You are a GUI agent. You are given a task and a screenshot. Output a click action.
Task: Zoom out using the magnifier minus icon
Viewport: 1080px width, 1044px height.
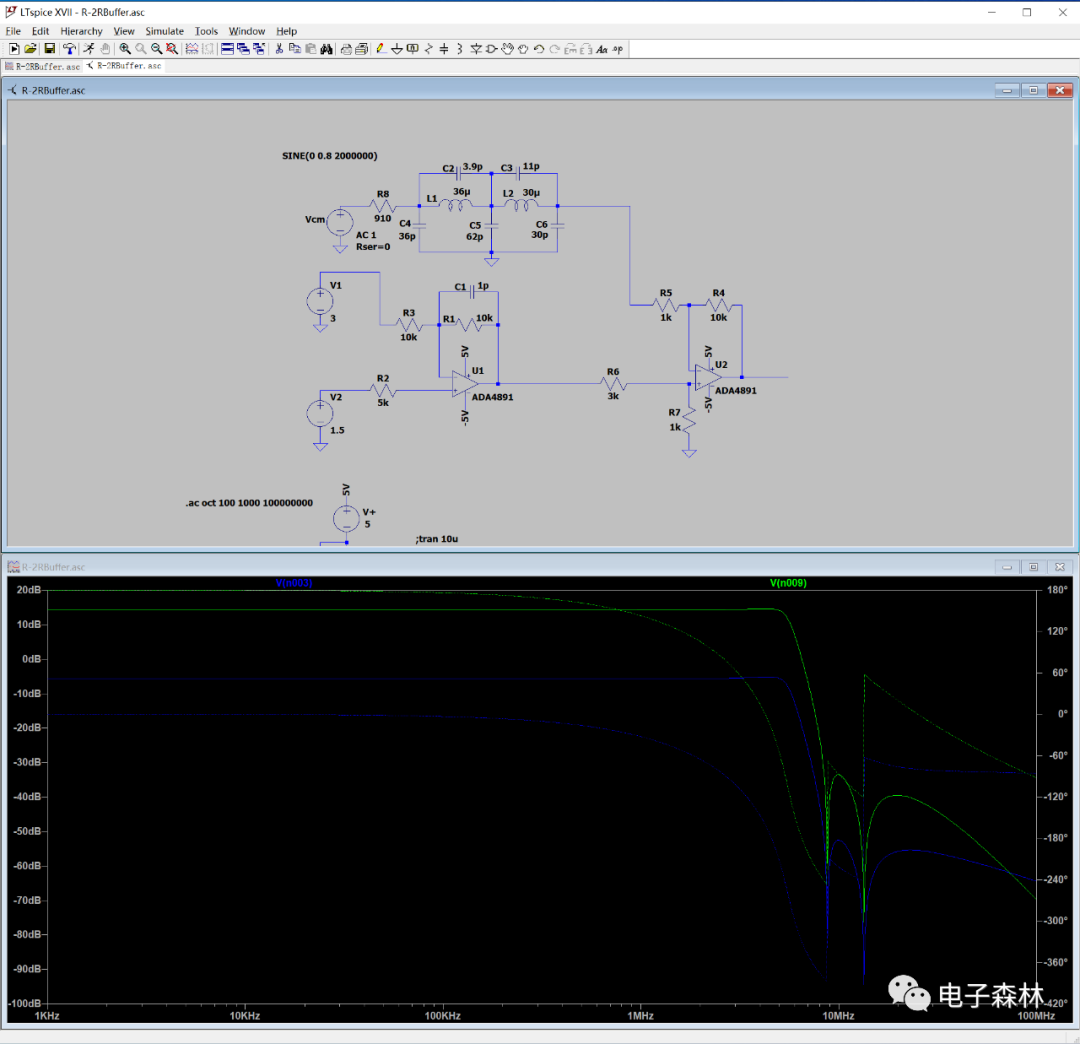pyautogui.click(x=156, y=49)
